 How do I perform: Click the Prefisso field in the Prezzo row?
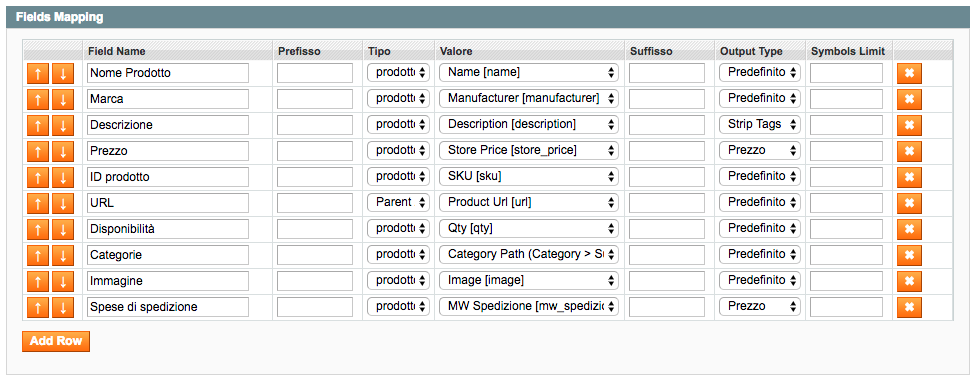pyautogui.click(x=315, y=151)
